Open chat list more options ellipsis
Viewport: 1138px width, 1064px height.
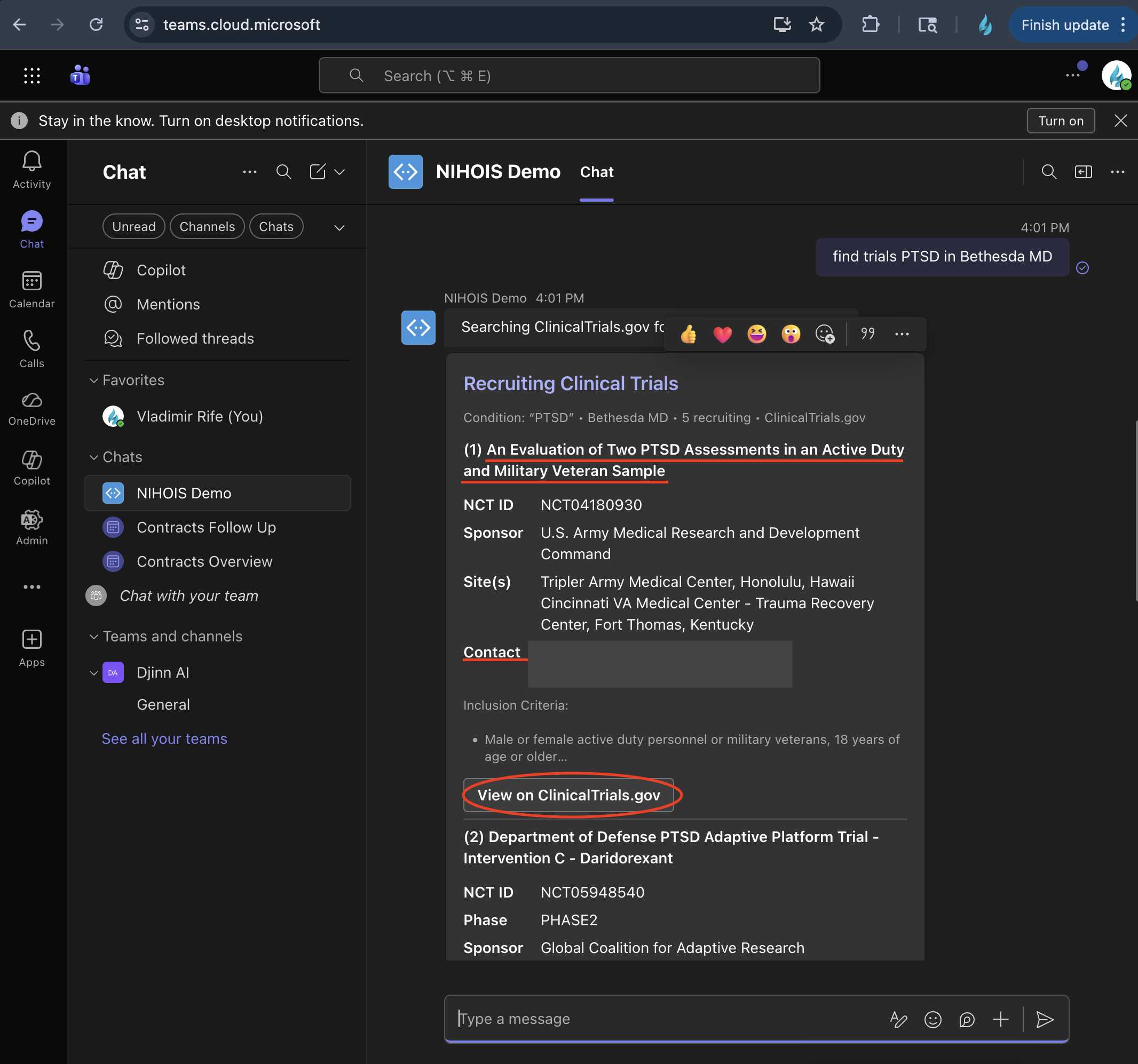point(250,172)
